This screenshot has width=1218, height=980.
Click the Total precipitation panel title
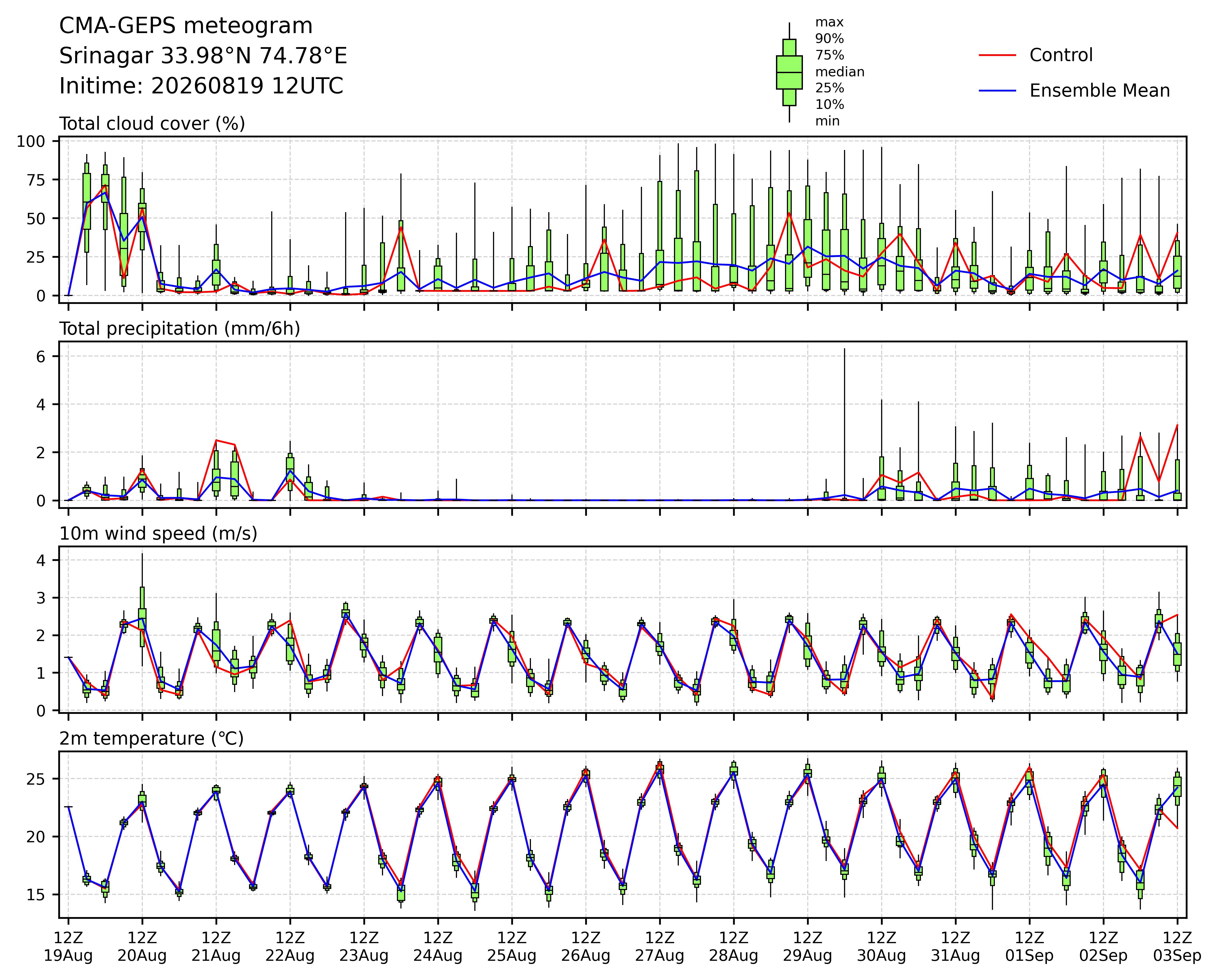(180, 329)
